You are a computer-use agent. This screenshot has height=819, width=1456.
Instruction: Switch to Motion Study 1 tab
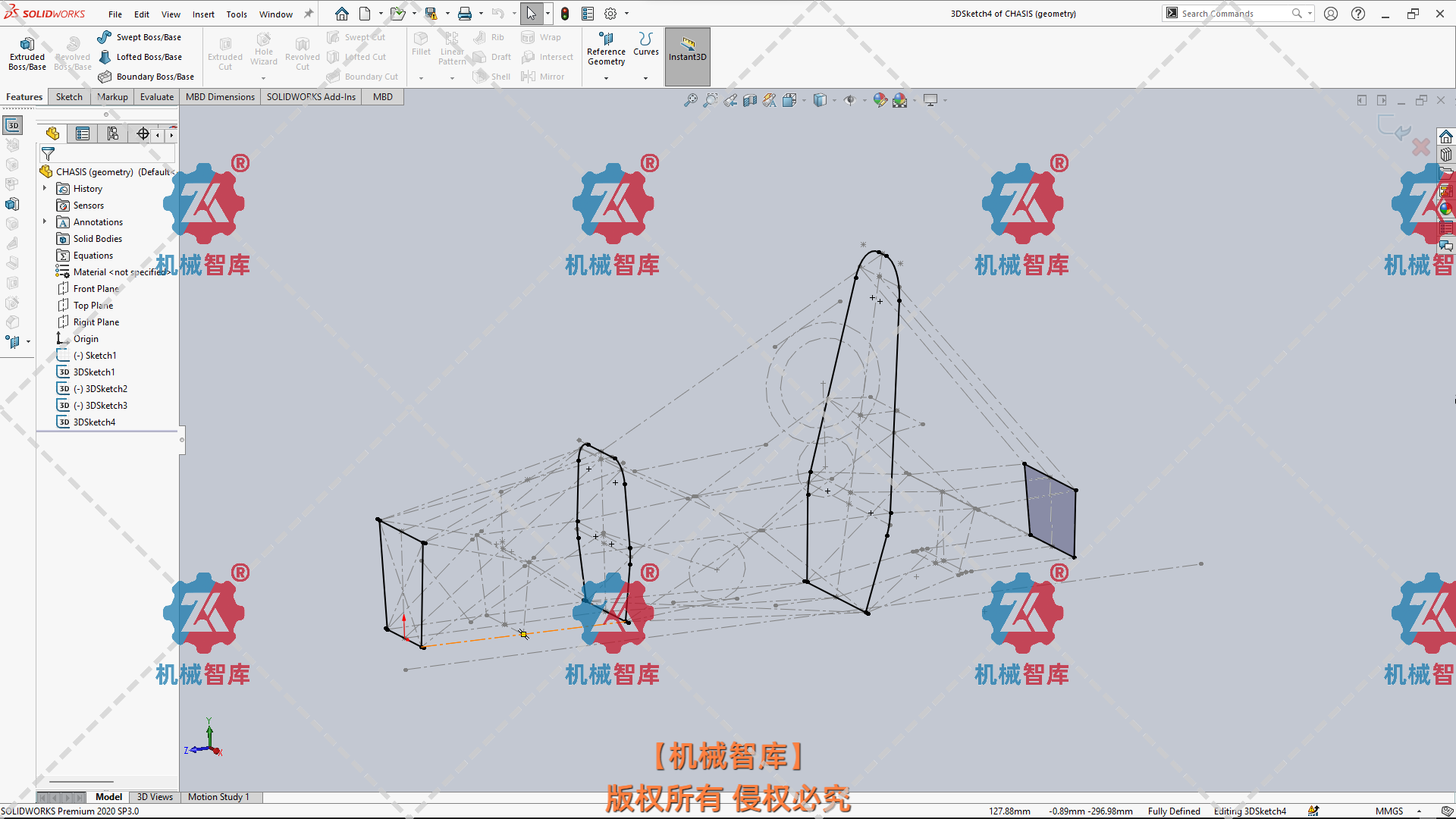(x=218, y=797)
